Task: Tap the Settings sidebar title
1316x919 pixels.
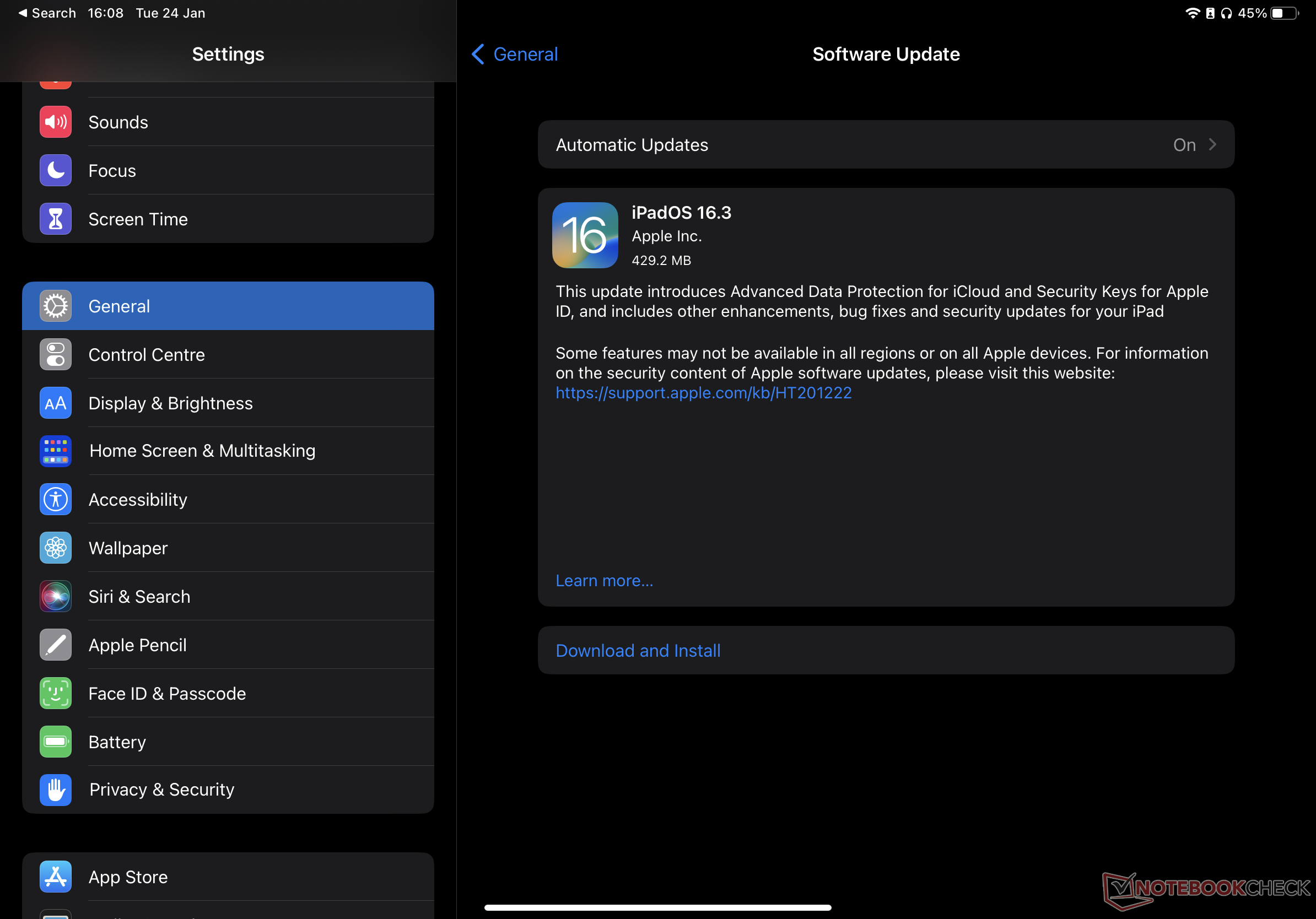Action: pos(228,55)
